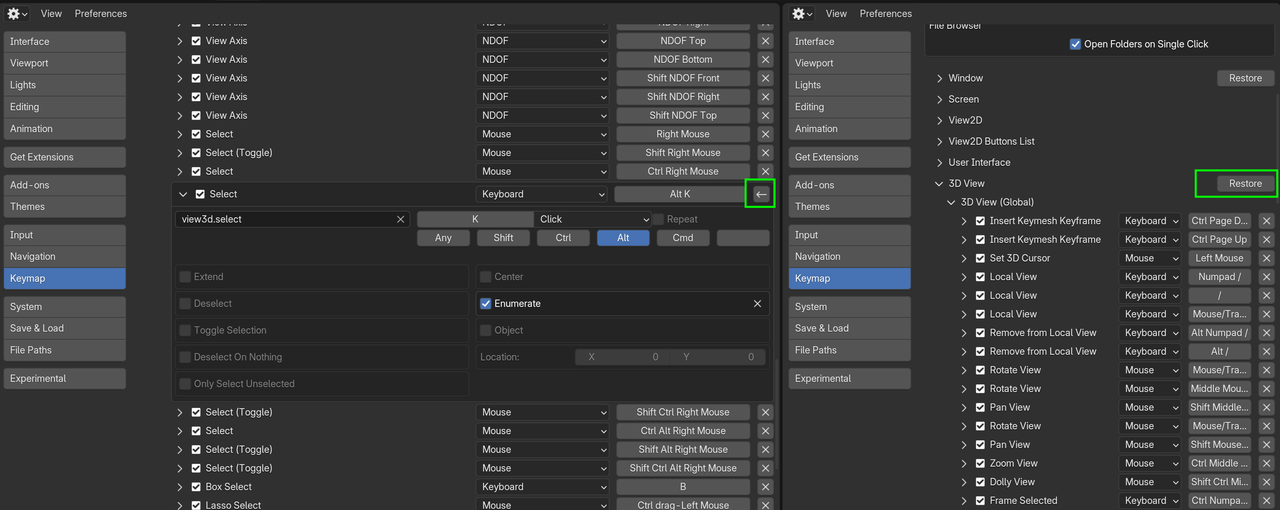The image size is (1280, 510).
Task: Remove the Box Select B keymap entry
Action: (765, 487)
